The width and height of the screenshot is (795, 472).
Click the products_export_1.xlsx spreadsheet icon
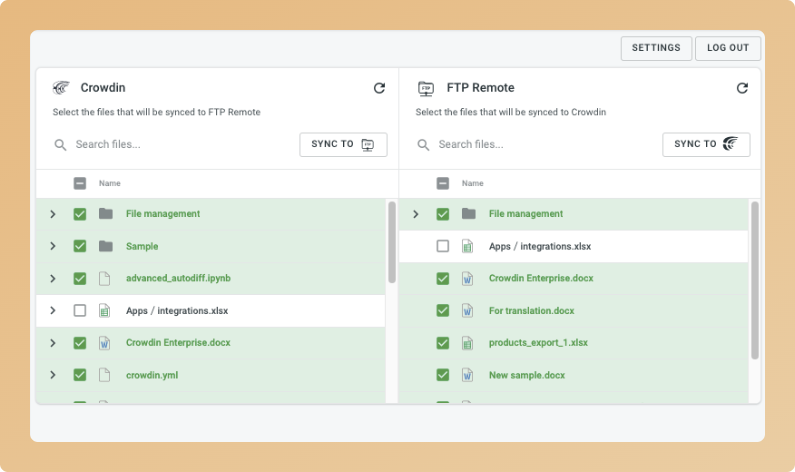point(467,343)
